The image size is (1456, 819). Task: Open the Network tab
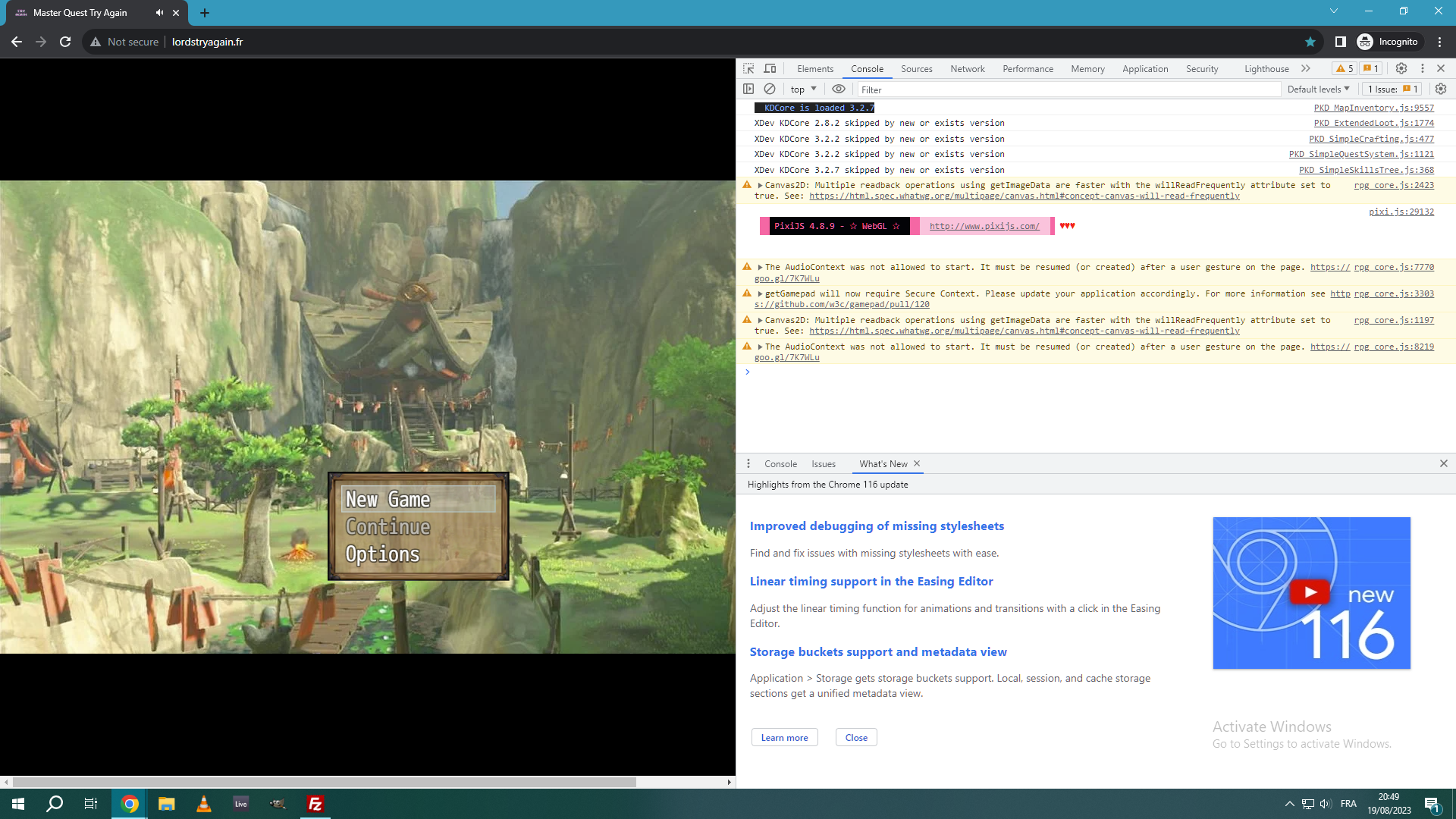968,68
